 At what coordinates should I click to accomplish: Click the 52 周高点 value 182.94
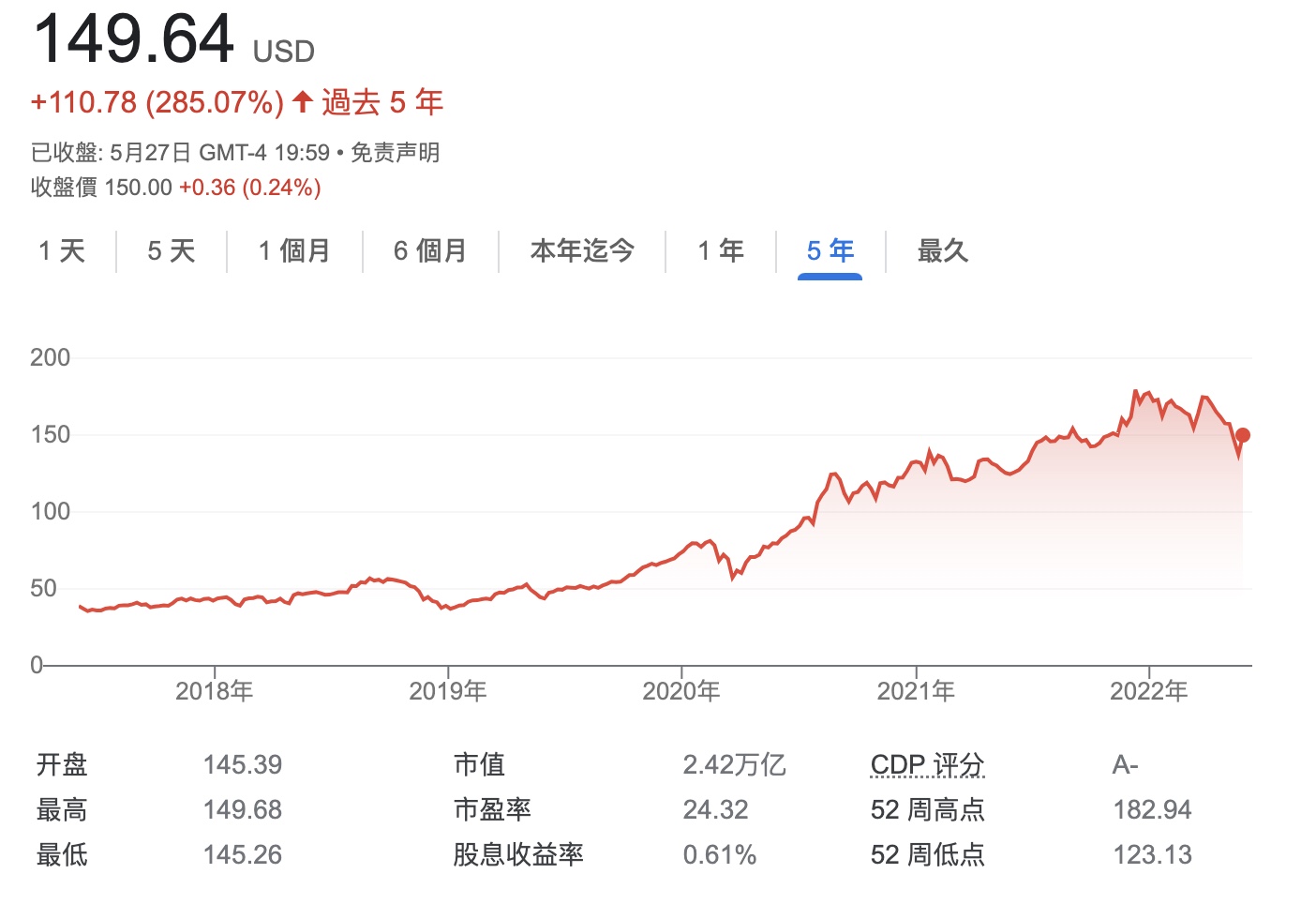tap(1153, 808)
